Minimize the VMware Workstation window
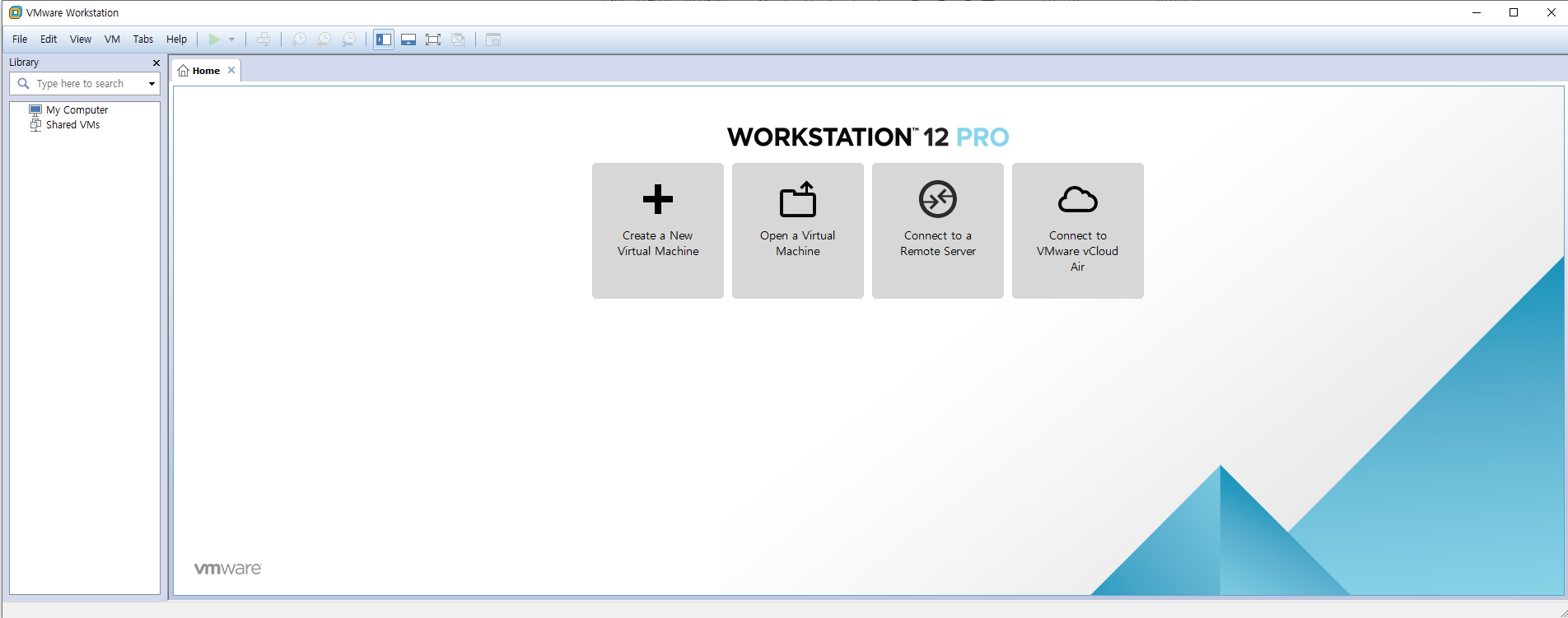Viewport: 1568px width, 618px height. [1476, 12]
